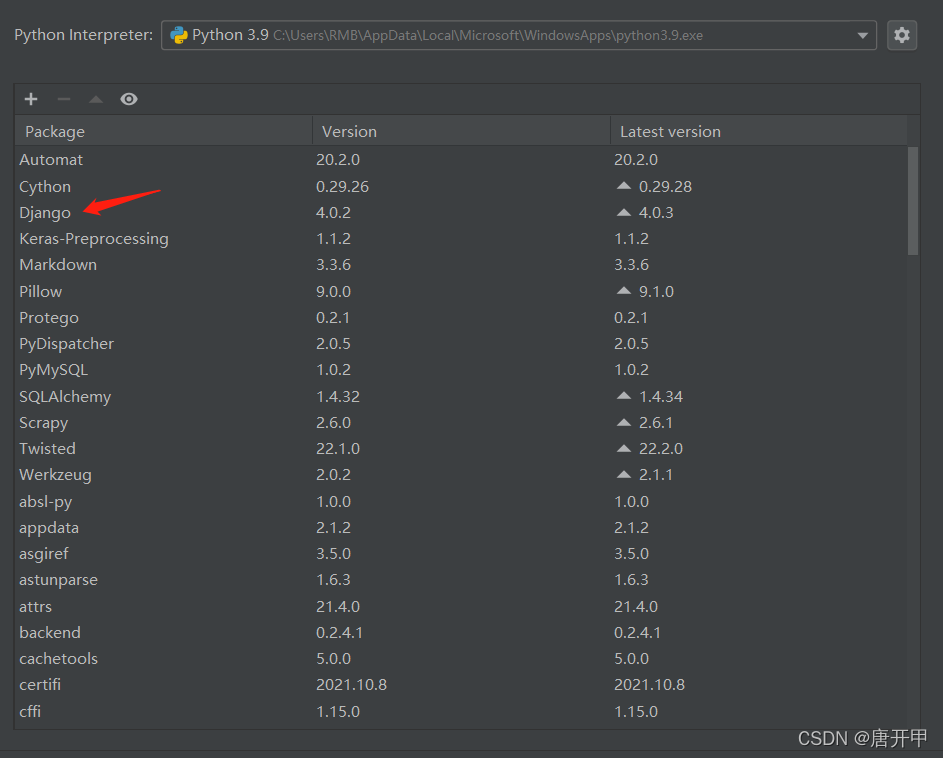Select the Werkzeug package name
Image resolution: width=943 pixels, height=758 pixels.
[x=55, y=475]
